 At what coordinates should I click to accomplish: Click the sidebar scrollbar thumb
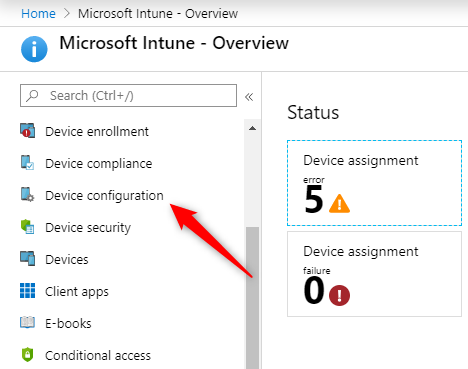[252, 298]
